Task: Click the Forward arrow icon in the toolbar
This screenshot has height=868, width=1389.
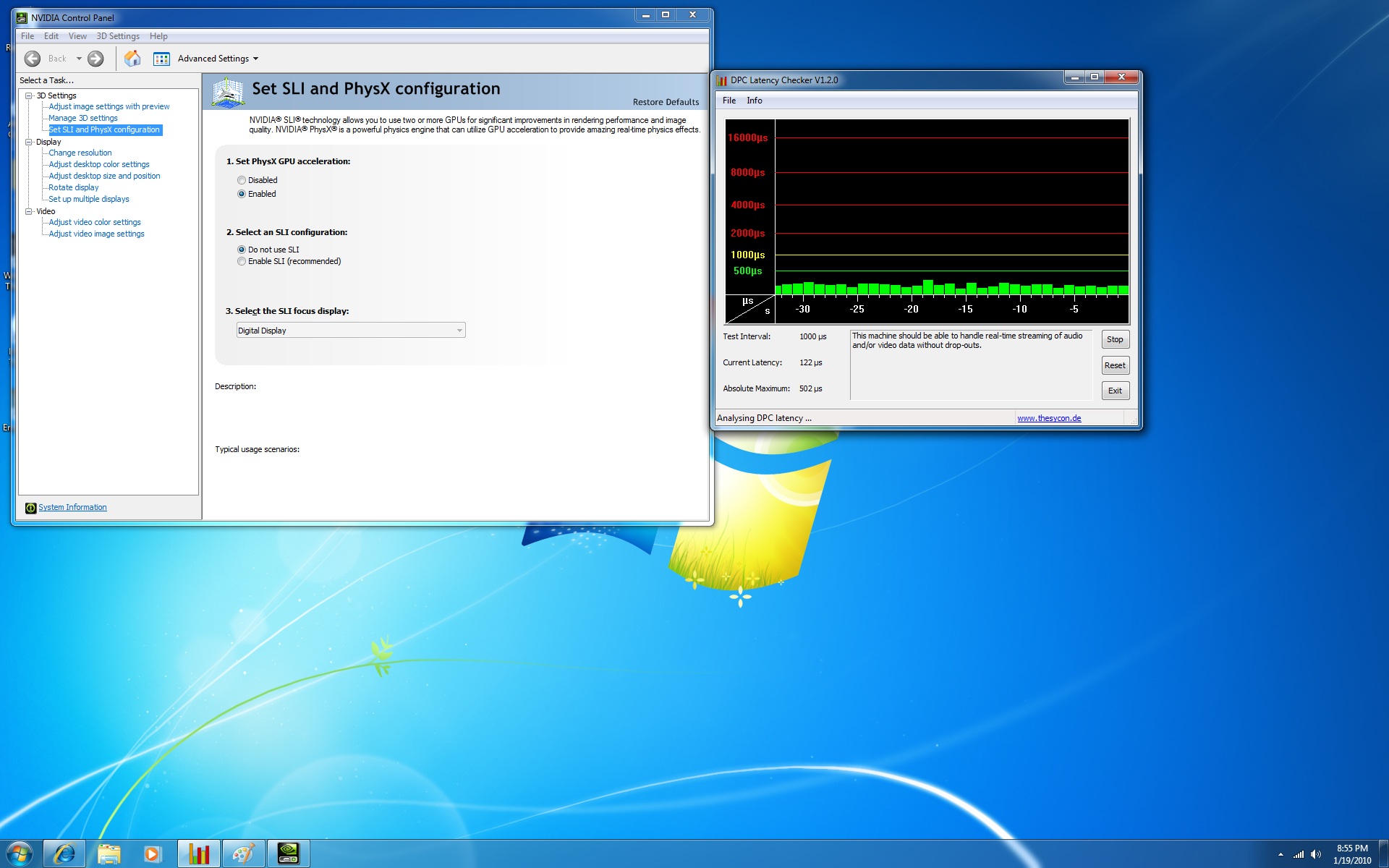Action: click(x=95, y=59)
